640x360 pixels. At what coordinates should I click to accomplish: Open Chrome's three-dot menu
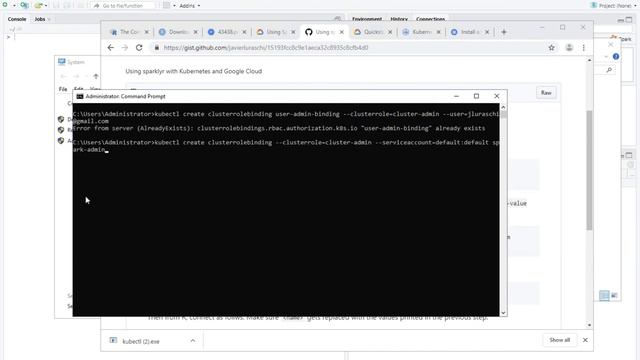pyautogui.click(x=584, y=48)
